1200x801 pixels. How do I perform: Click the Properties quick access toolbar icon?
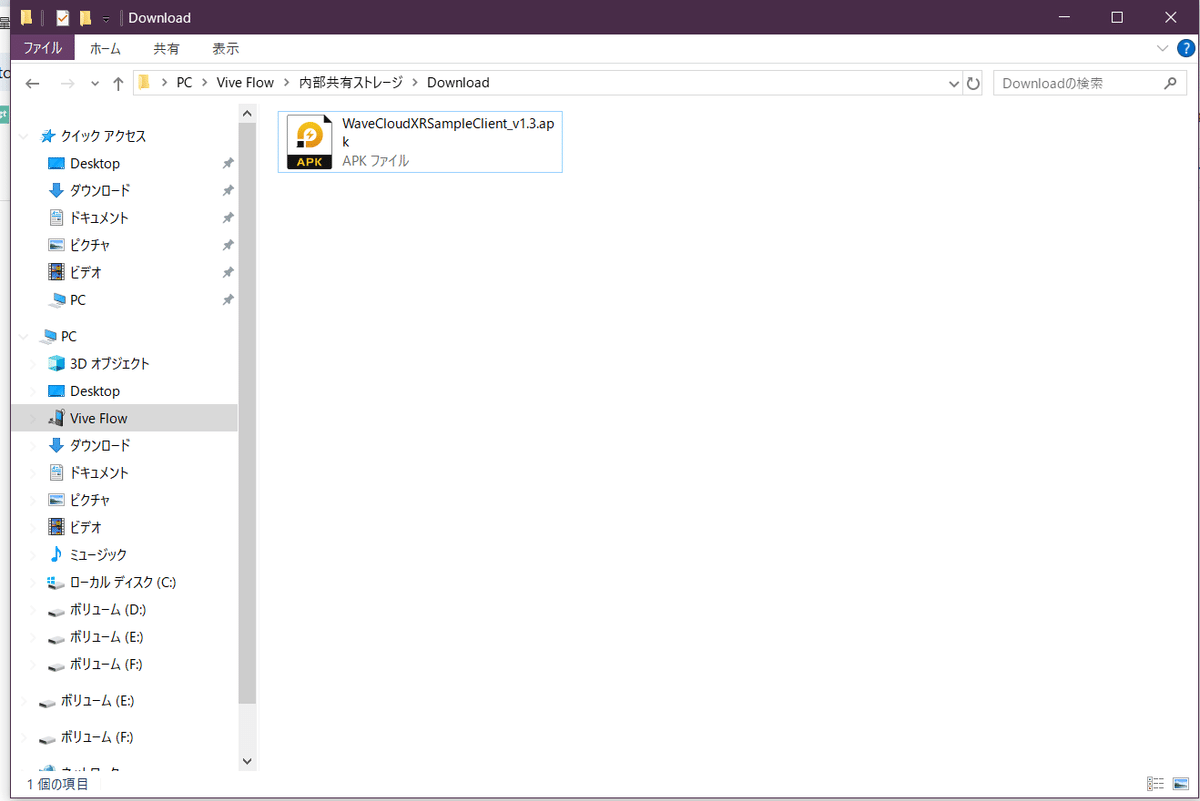point(63,18)
